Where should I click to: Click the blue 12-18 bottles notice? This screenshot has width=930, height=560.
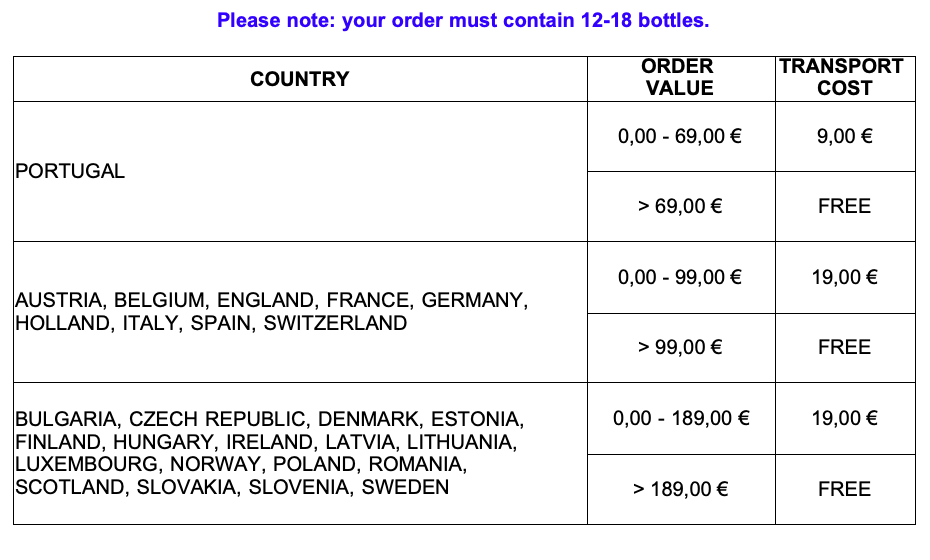pyautogui.click(x=463, y=20)
